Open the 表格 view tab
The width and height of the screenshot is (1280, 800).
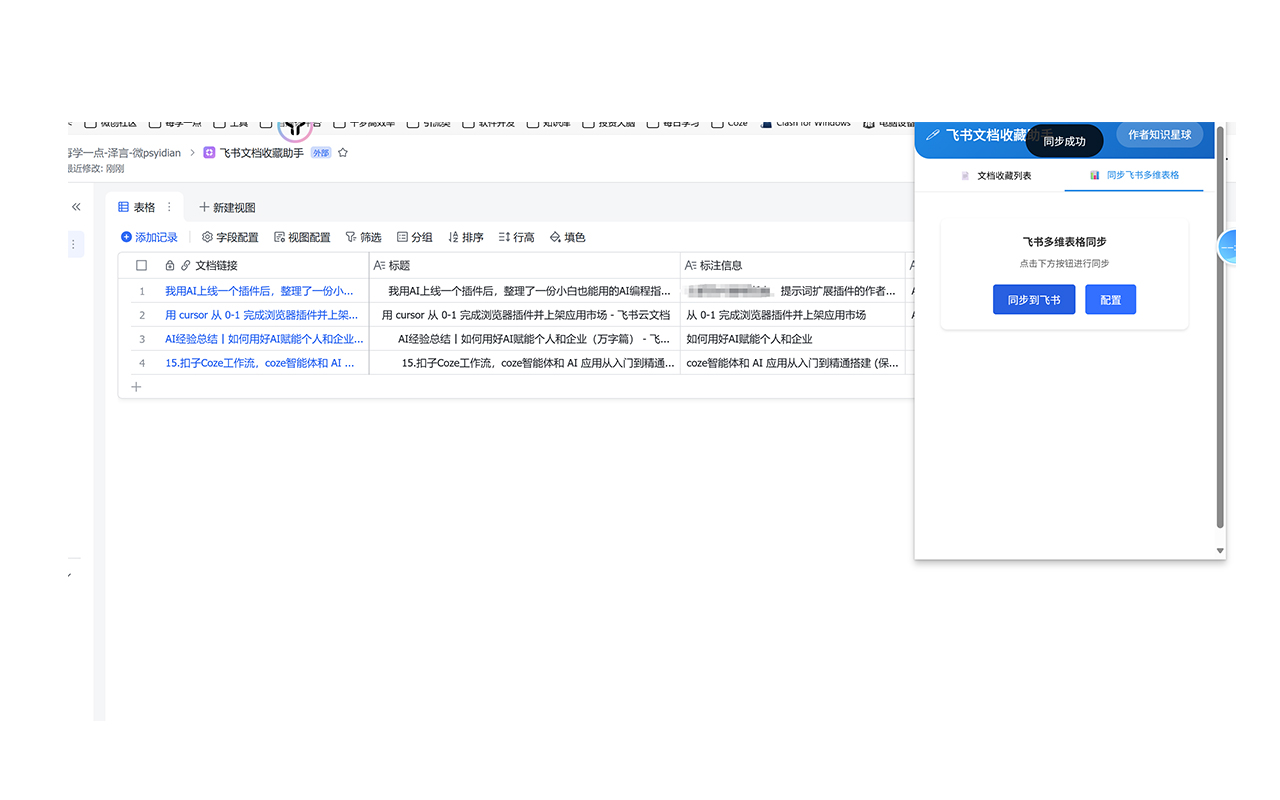pos(137,207)
